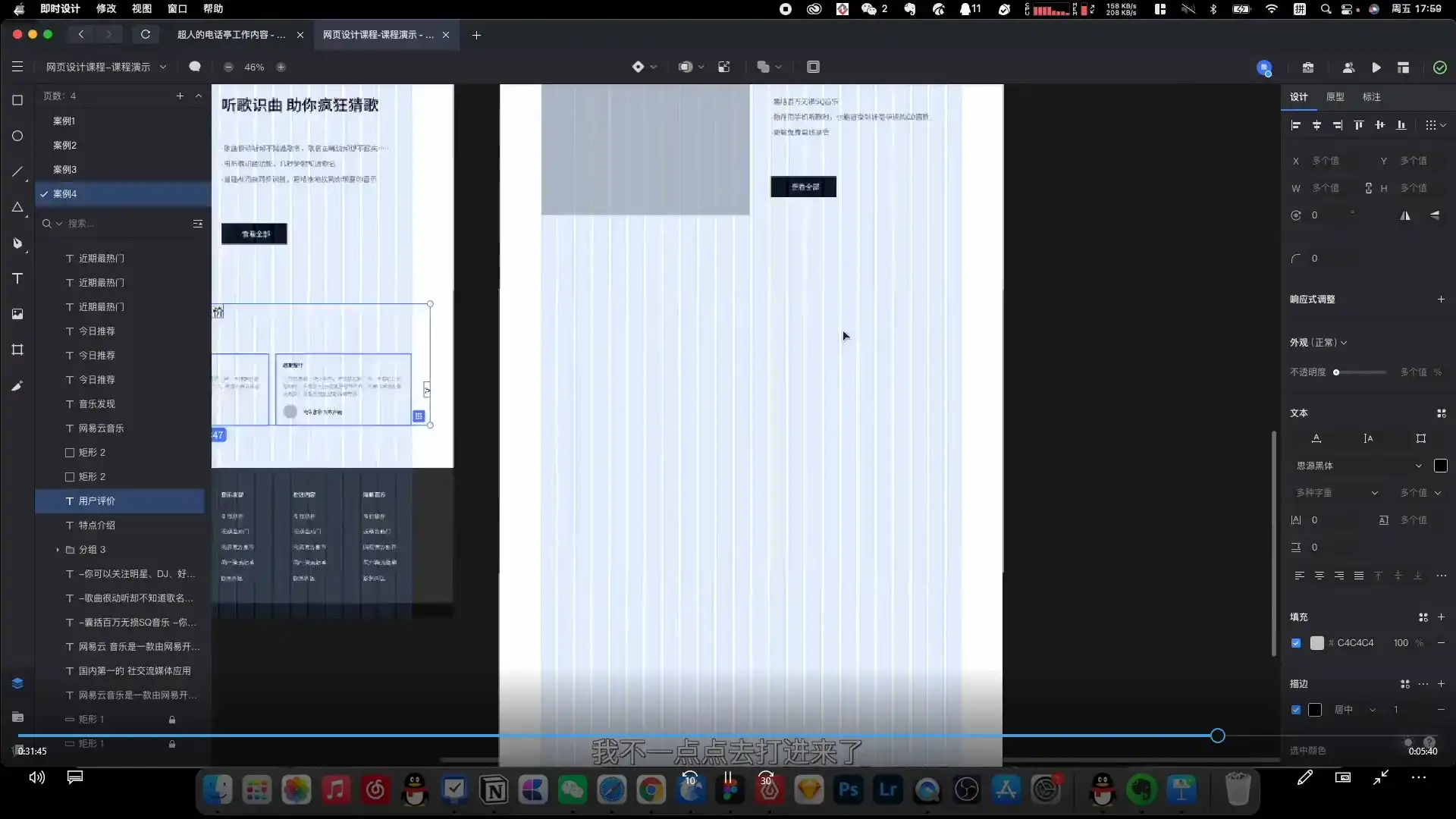Open the project name dropdown 网页设计课程-课程演示

click(105, 67)
